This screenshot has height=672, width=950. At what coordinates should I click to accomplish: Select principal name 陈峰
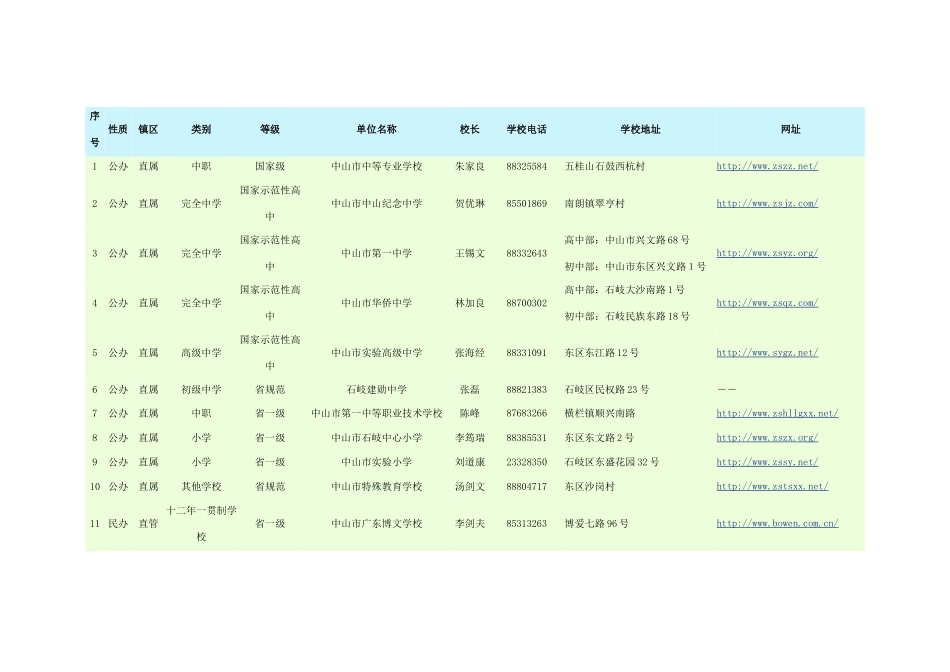click(470, 413)
